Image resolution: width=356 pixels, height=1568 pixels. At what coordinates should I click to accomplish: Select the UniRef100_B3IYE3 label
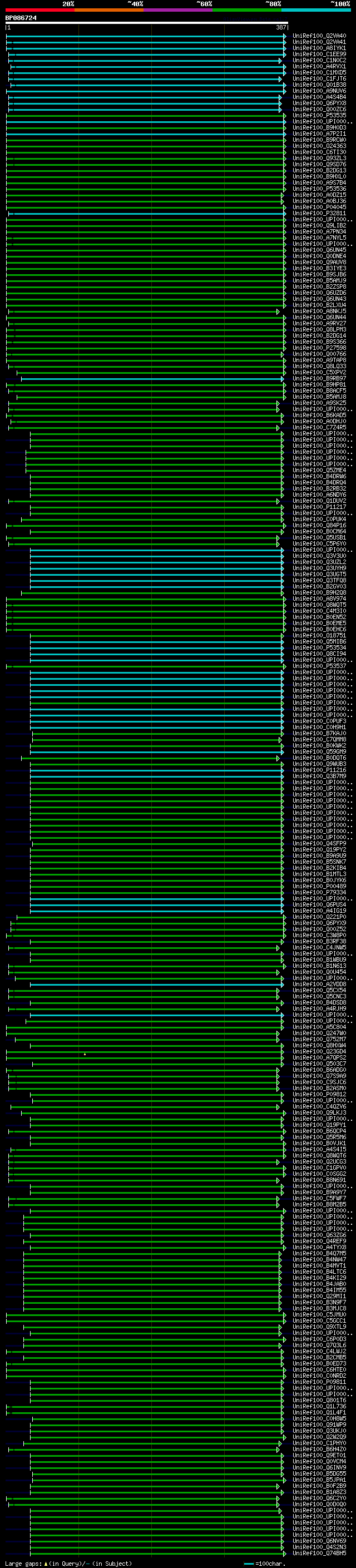319,269
